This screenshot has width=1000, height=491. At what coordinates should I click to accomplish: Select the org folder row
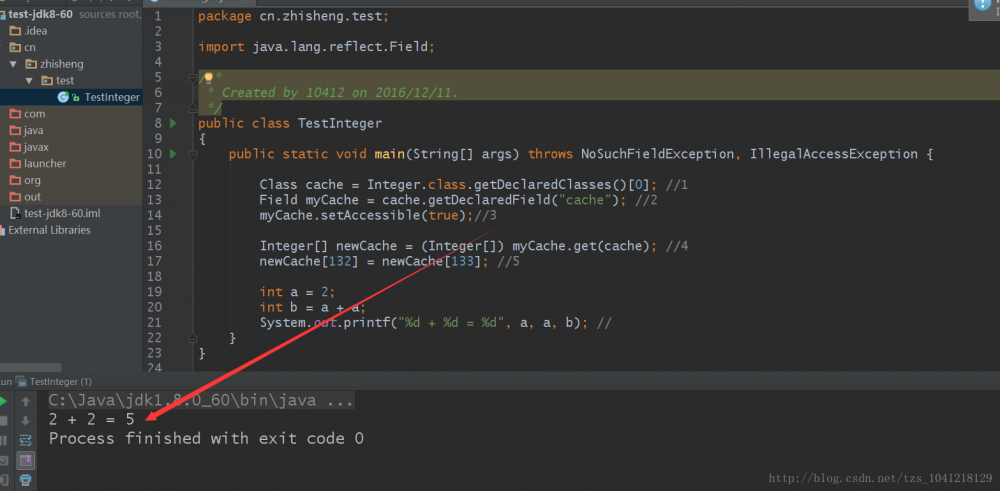(71, 180)
